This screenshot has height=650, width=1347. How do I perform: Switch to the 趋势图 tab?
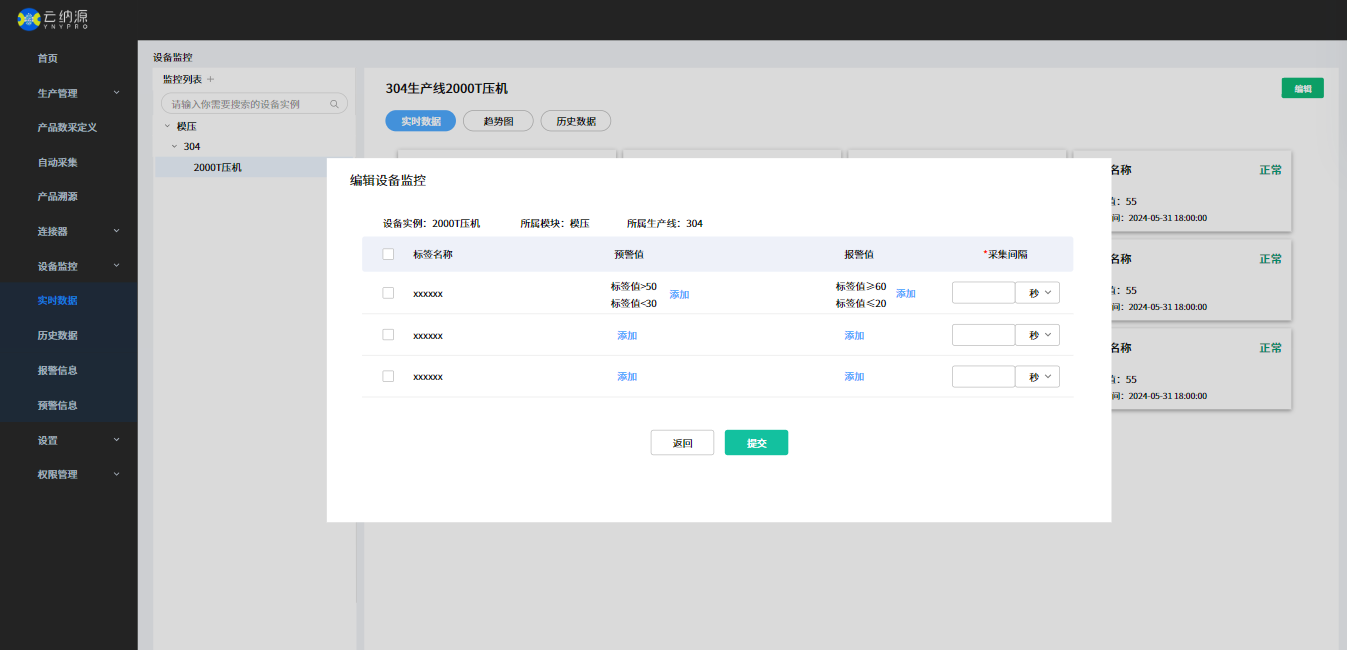[x=498, y=121]
